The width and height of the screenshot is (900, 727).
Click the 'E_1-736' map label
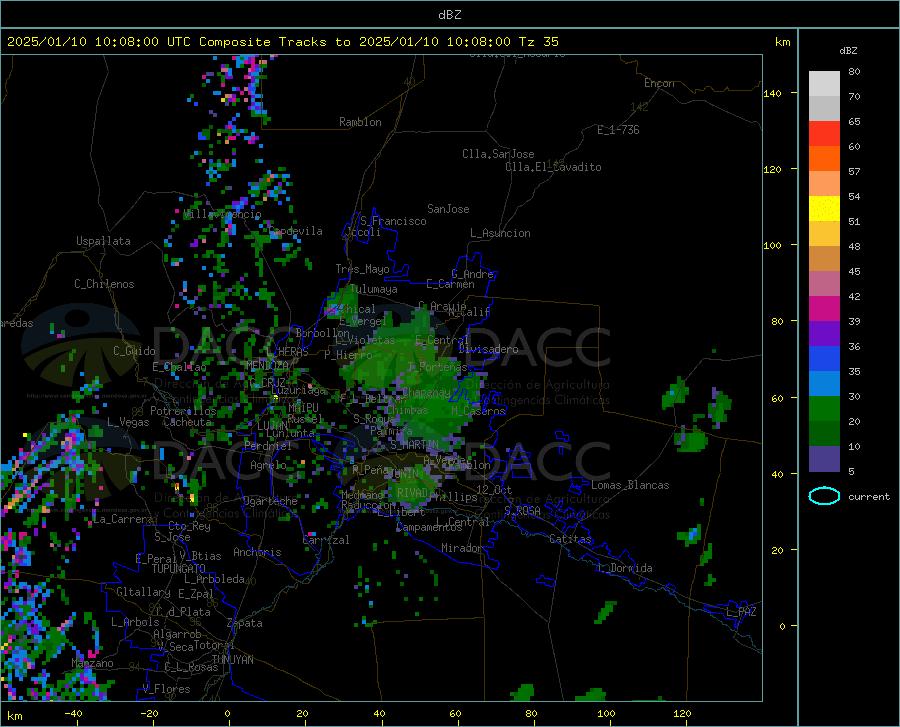tap(618, 130)
